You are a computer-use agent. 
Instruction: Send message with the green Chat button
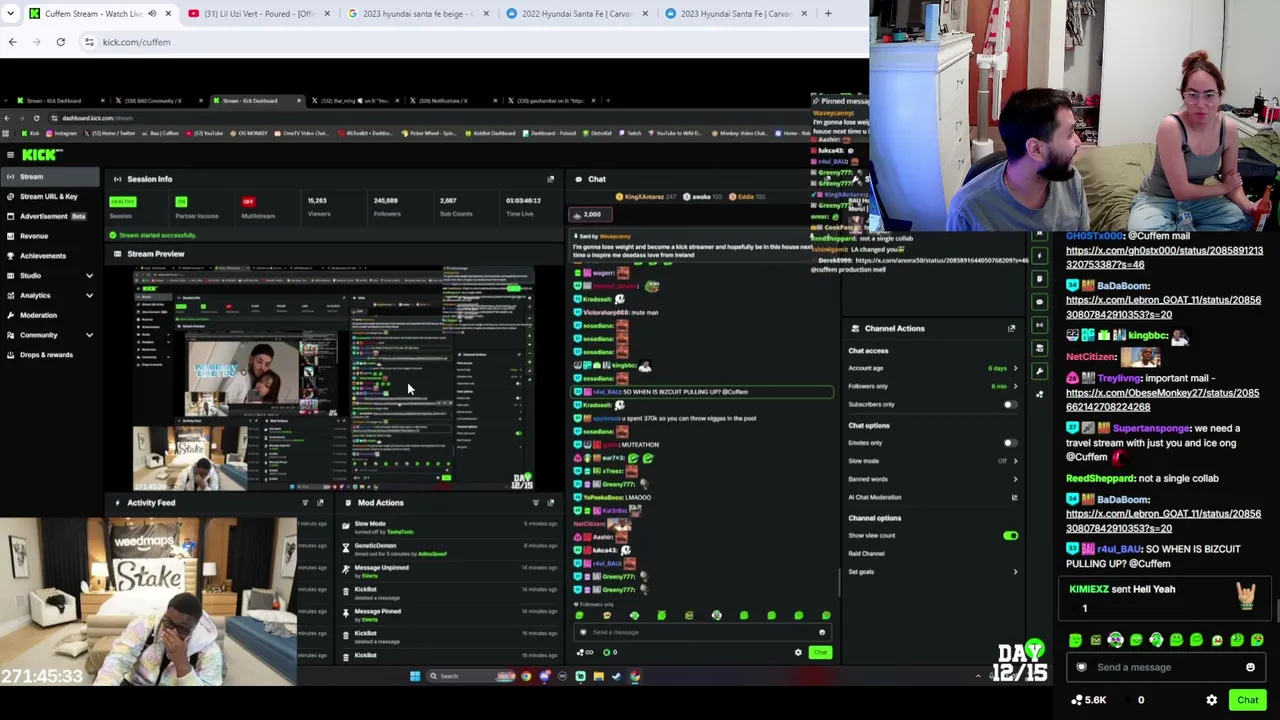click(1247, 700)
